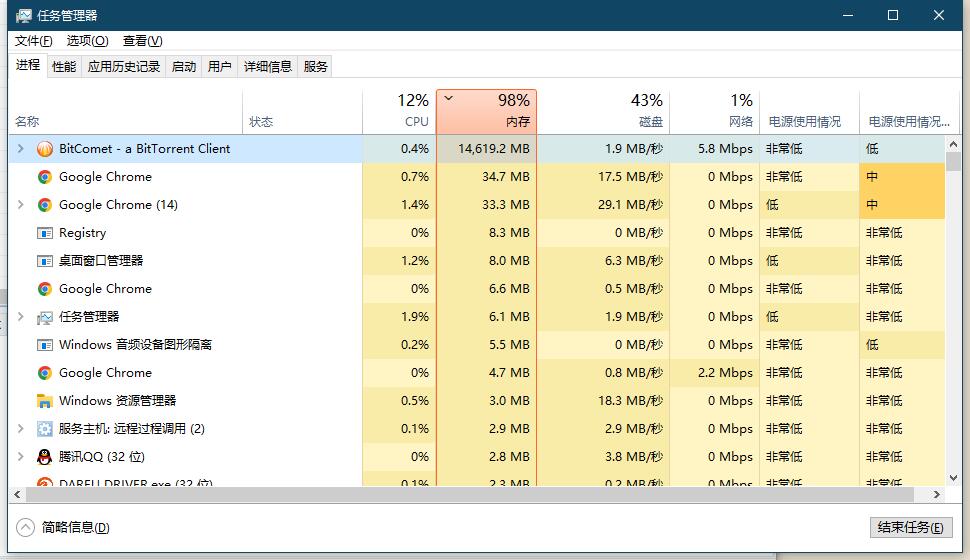Switch to the 服务 tab
This screenshot has width=970, height=560.
coord(315,66)
